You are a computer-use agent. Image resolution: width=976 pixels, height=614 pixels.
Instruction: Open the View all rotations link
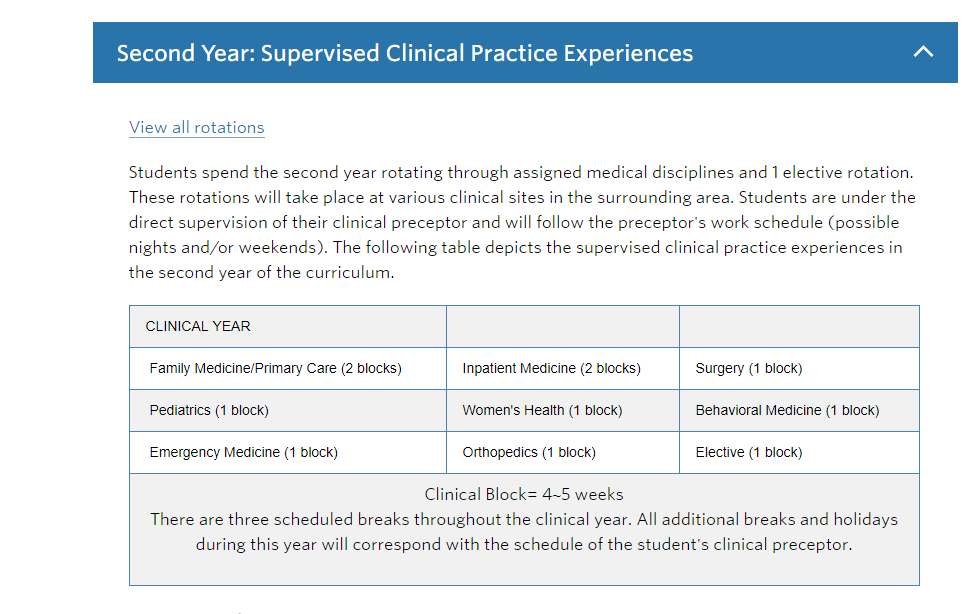click(197, 127)
